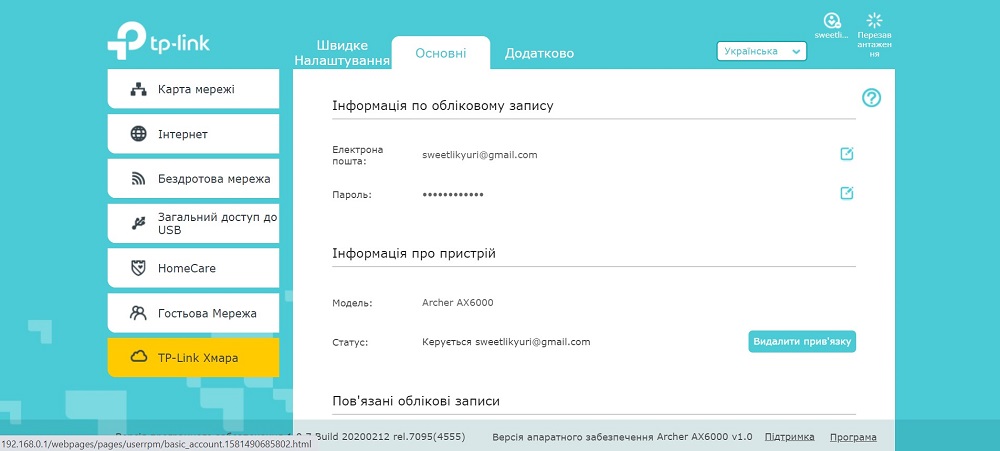The width and height of the screenshot is (1000, 451).
Task: Switch to the Додатково tab
Action: click(540, 54)
